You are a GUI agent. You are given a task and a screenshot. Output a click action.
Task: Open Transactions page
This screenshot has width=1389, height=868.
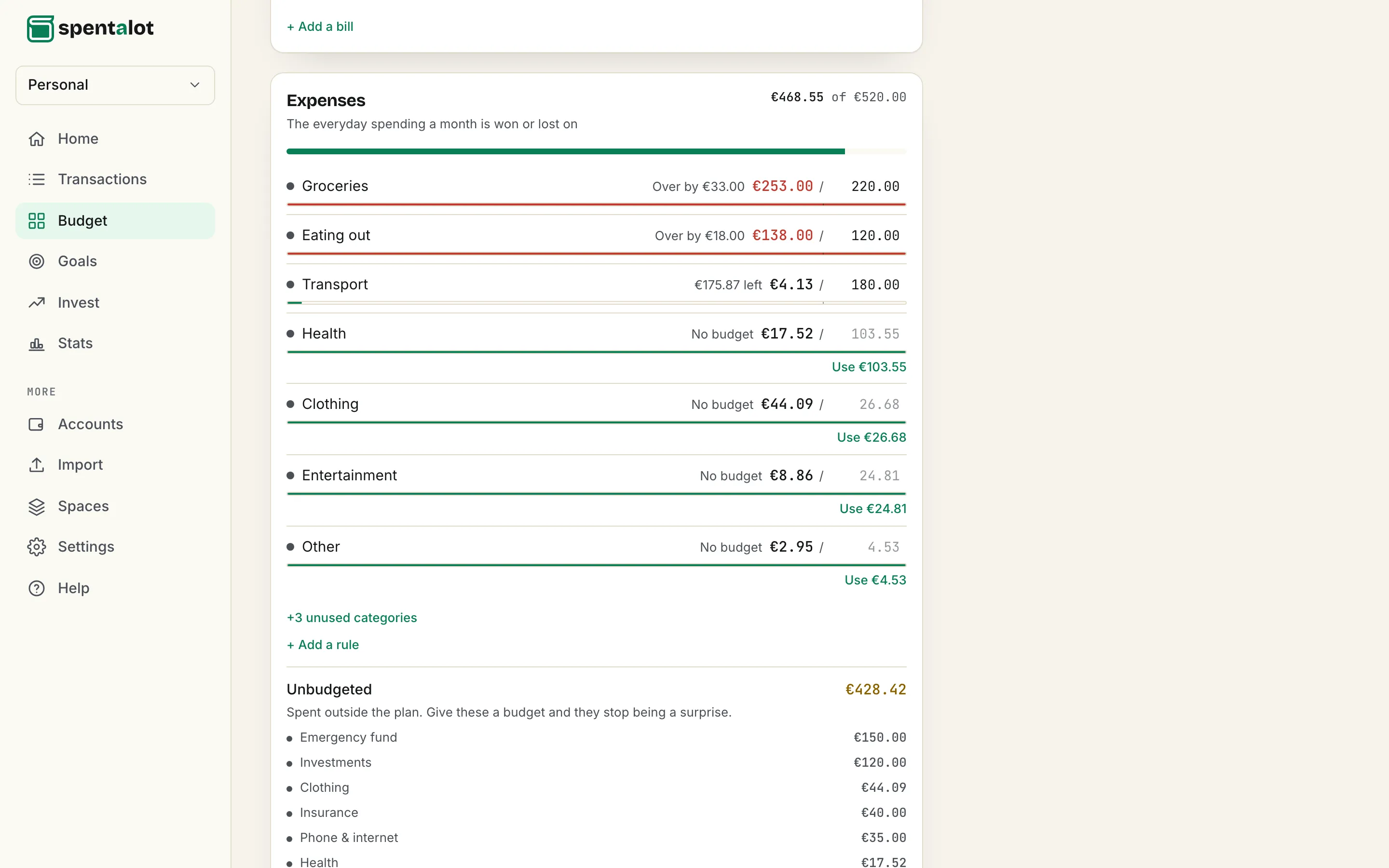point(115,179)
